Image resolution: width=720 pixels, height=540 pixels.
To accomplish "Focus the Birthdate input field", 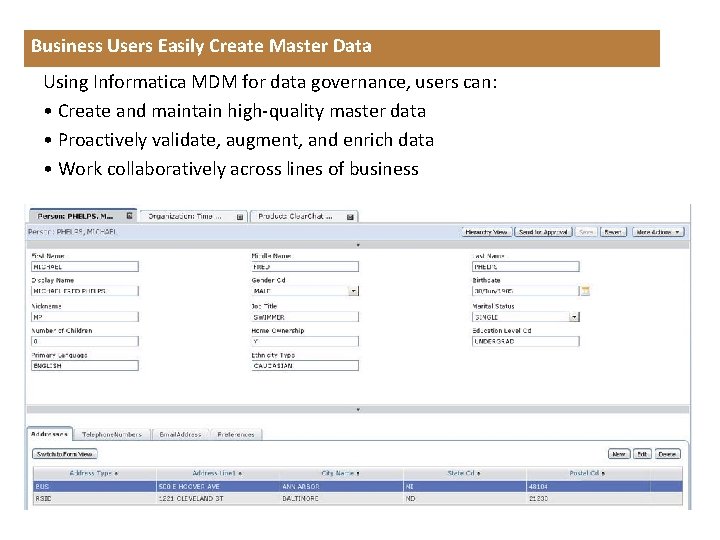I will pyautogui.click(x=526, y=291).
